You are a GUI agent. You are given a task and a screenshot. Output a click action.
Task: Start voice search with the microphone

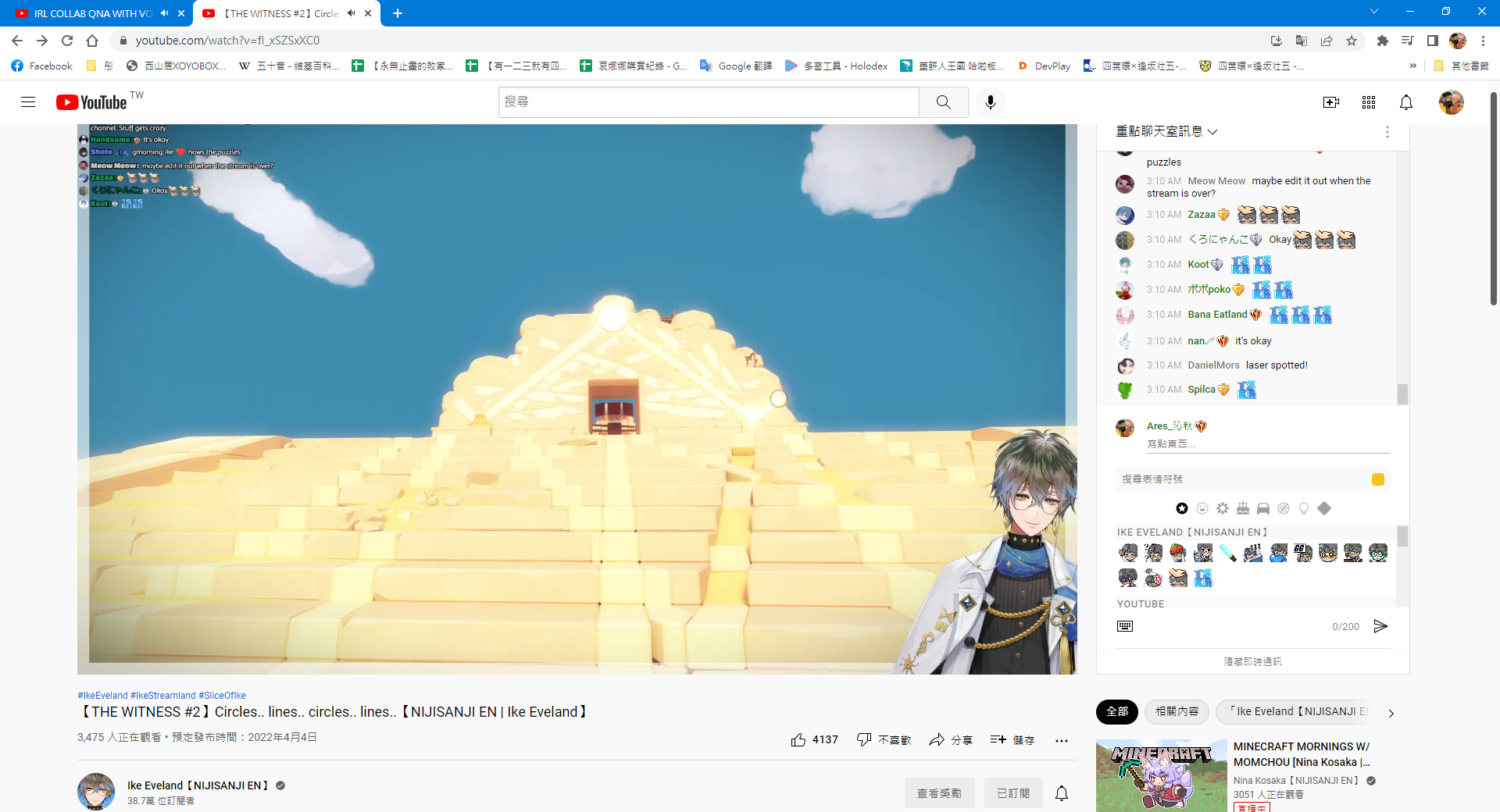click(991, 102)
